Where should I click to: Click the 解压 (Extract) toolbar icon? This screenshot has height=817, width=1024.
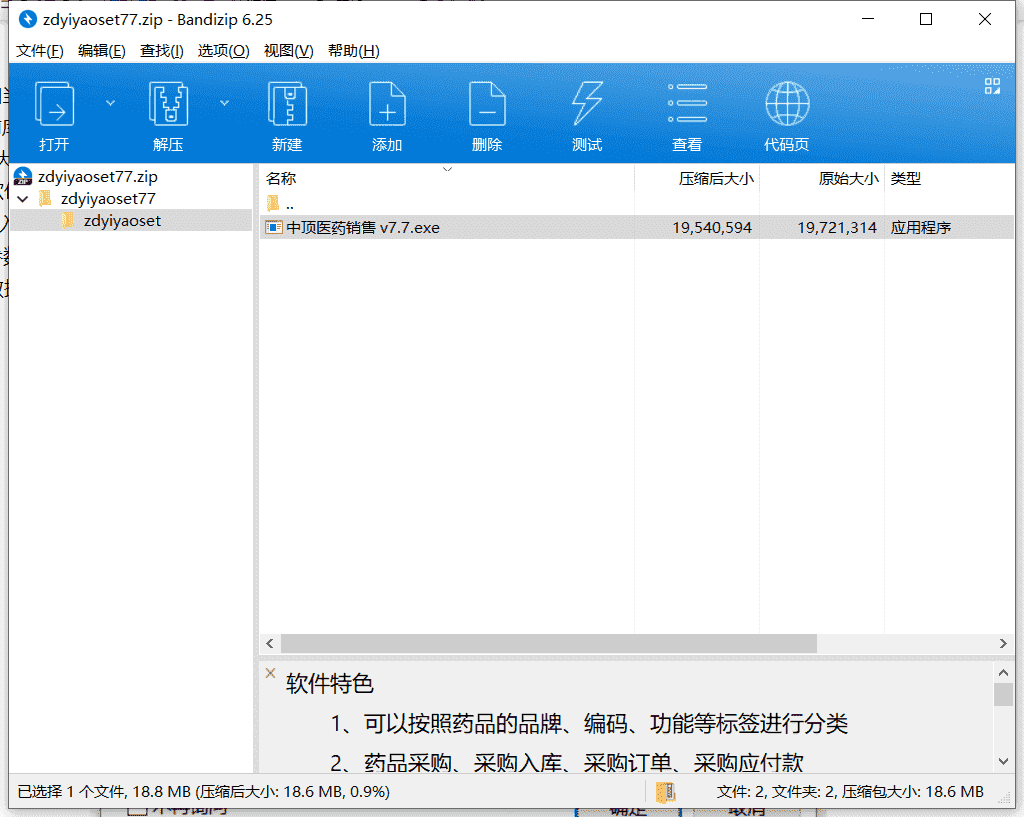tap(168, 104)
